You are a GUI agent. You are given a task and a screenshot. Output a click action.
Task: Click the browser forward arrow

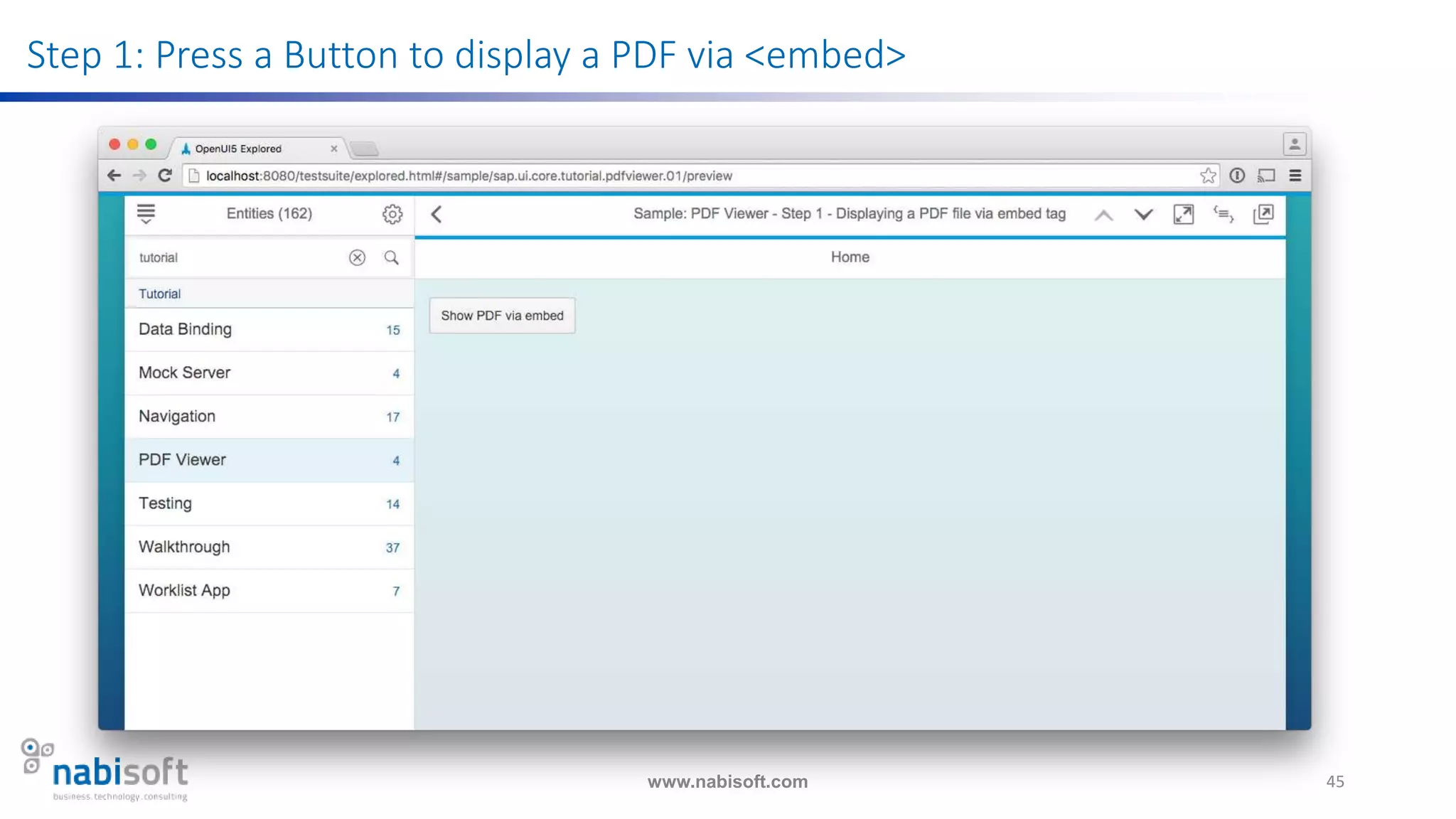pyautogui.click(x=139, y=176)
